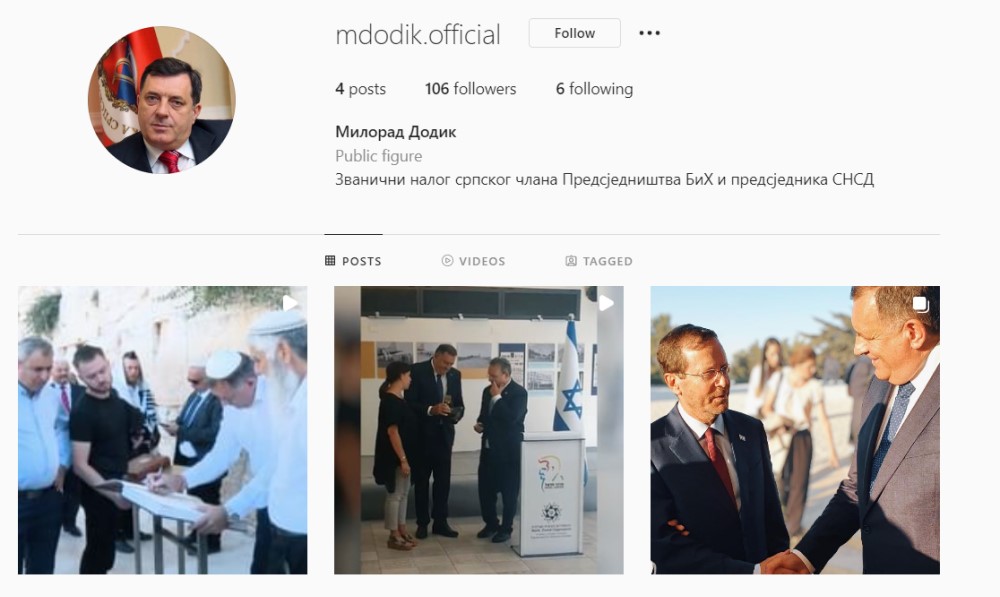Open the round profile picture
1000x597 pixels.
point(162,100)
